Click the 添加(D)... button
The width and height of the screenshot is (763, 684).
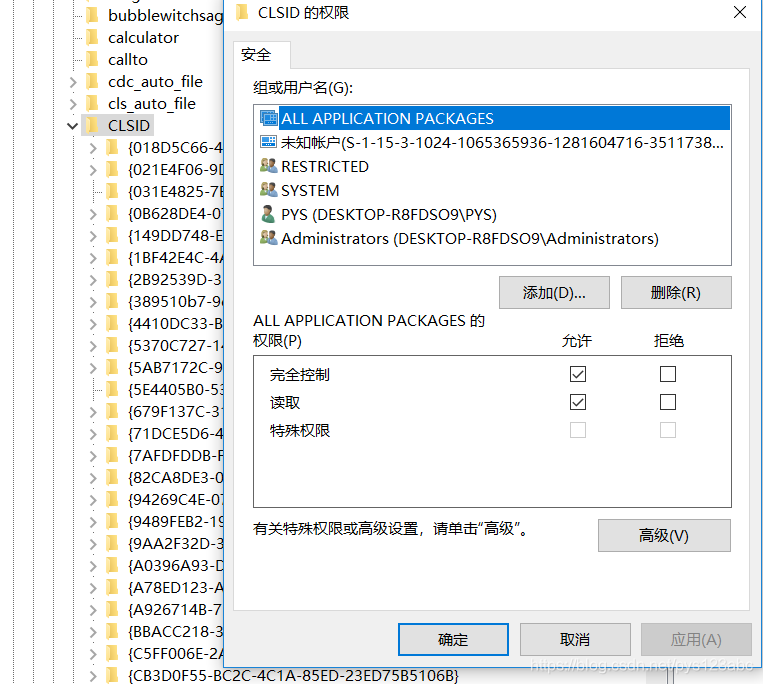554,292
